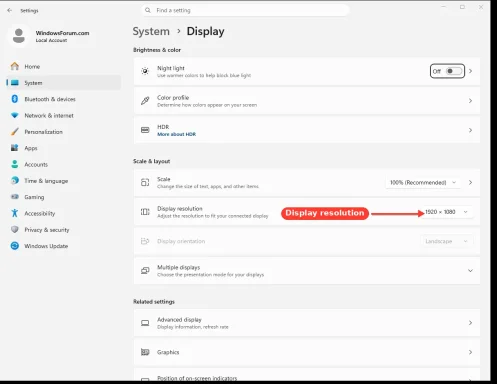Open the Display orientation Landscape dropdown
Screen dimensions: 497x384
(446, 241)
